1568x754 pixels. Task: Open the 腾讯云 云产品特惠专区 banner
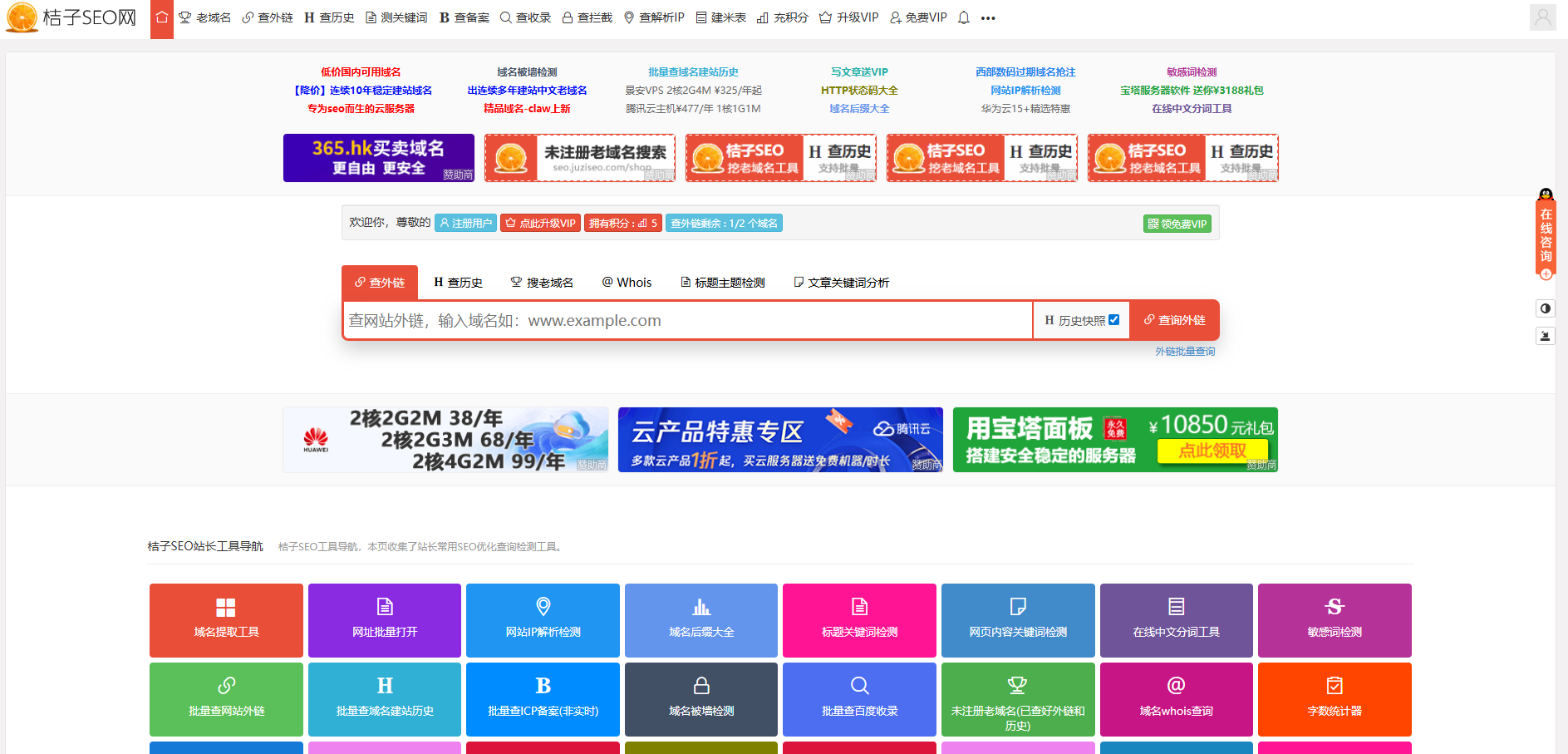780,440
